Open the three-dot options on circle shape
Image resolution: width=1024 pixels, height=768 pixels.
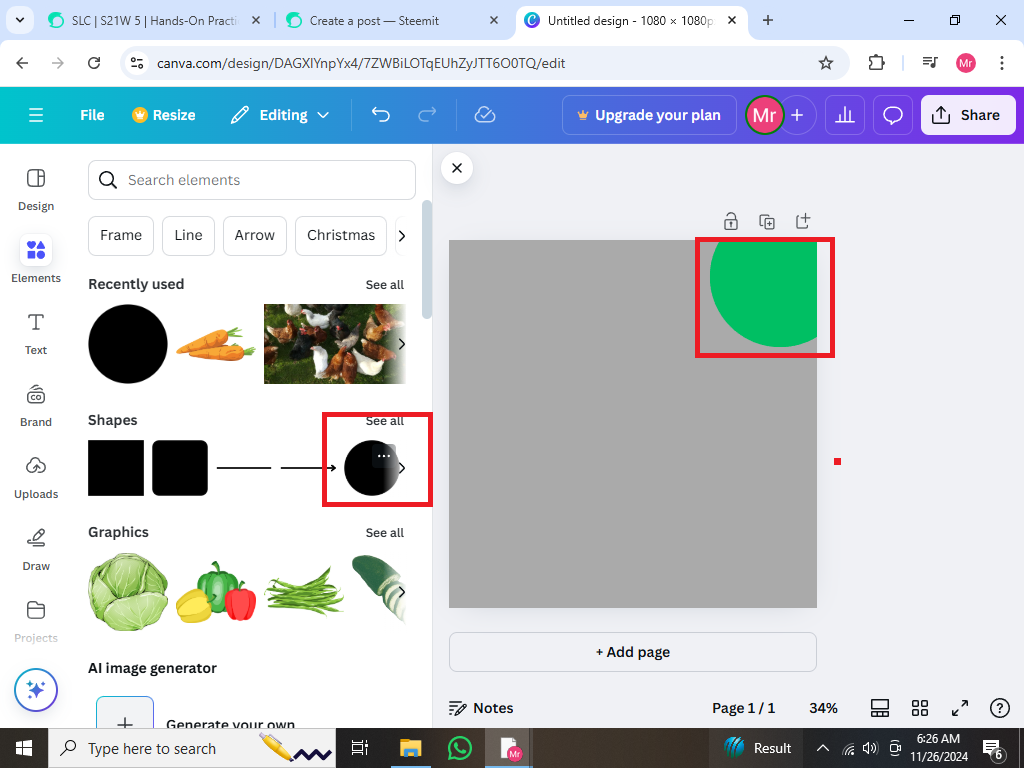(x=384, y=455)
